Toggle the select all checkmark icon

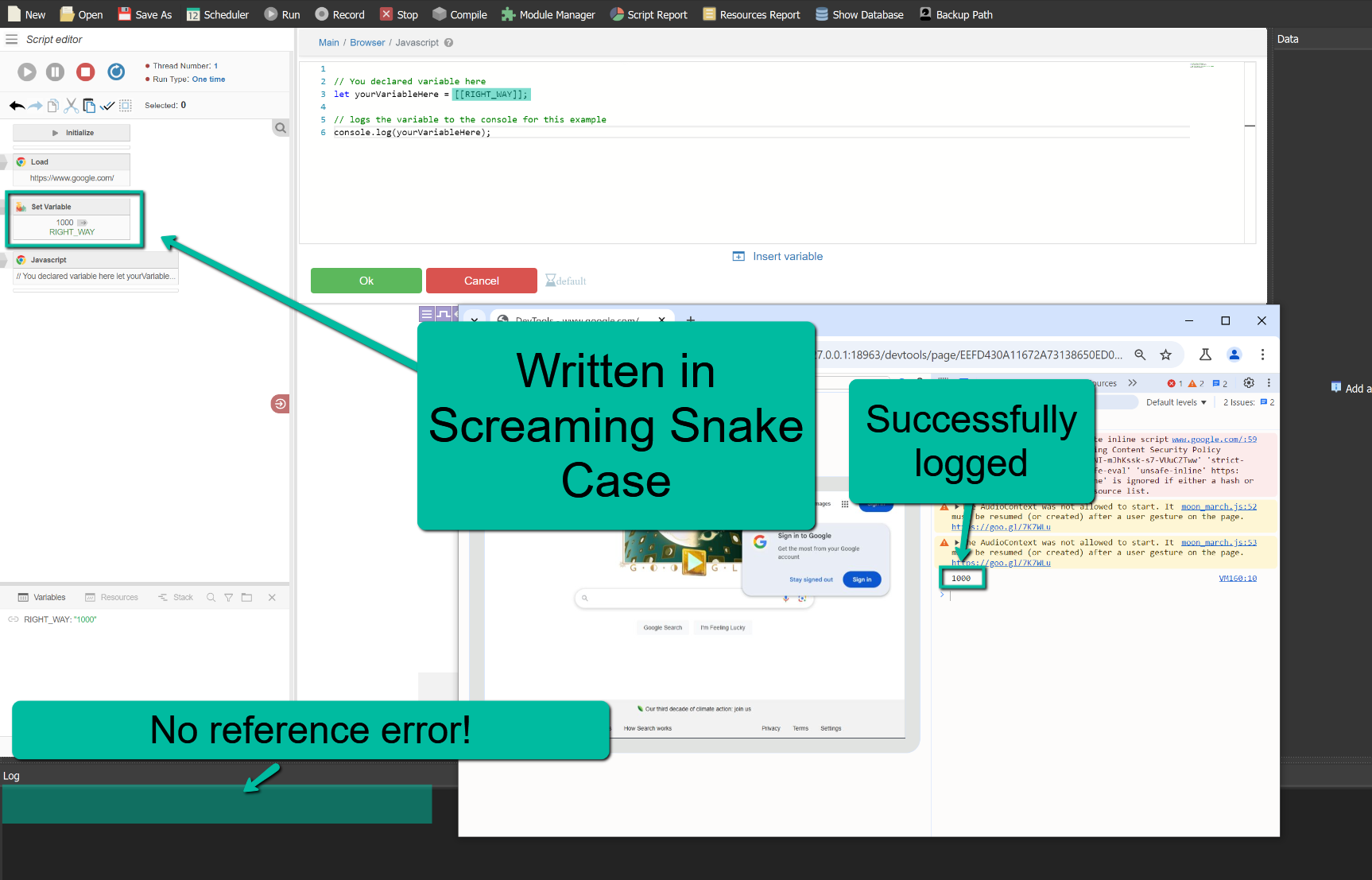coord(107,106)
